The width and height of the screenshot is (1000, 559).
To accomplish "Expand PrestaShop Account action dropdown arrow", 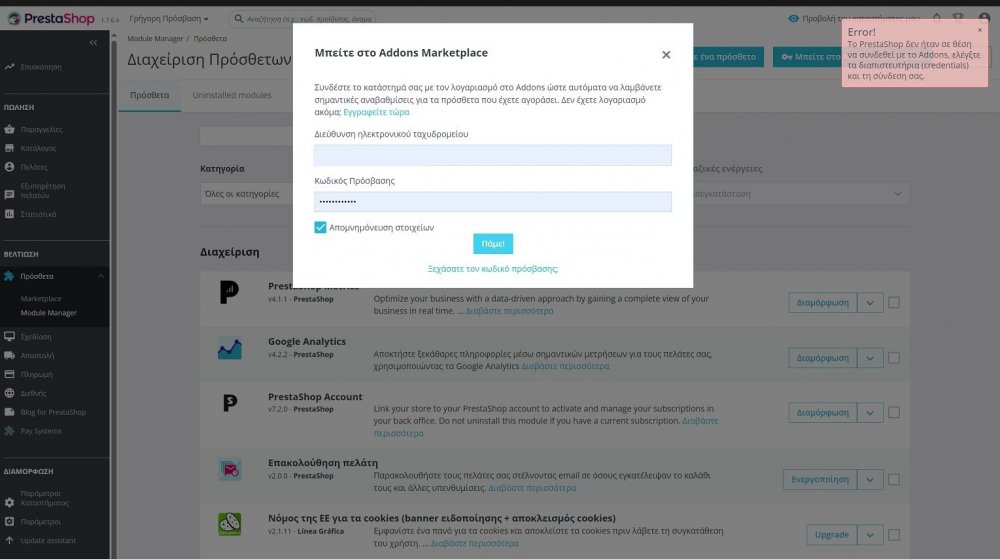I will pos(870,413).
